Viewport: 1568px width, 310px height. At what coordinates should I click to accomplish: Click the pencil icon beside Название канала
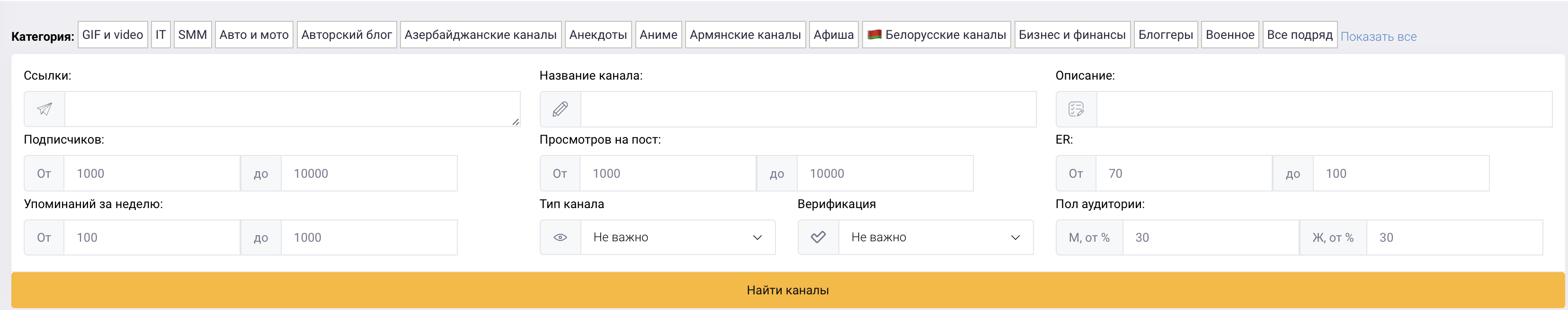560,109
